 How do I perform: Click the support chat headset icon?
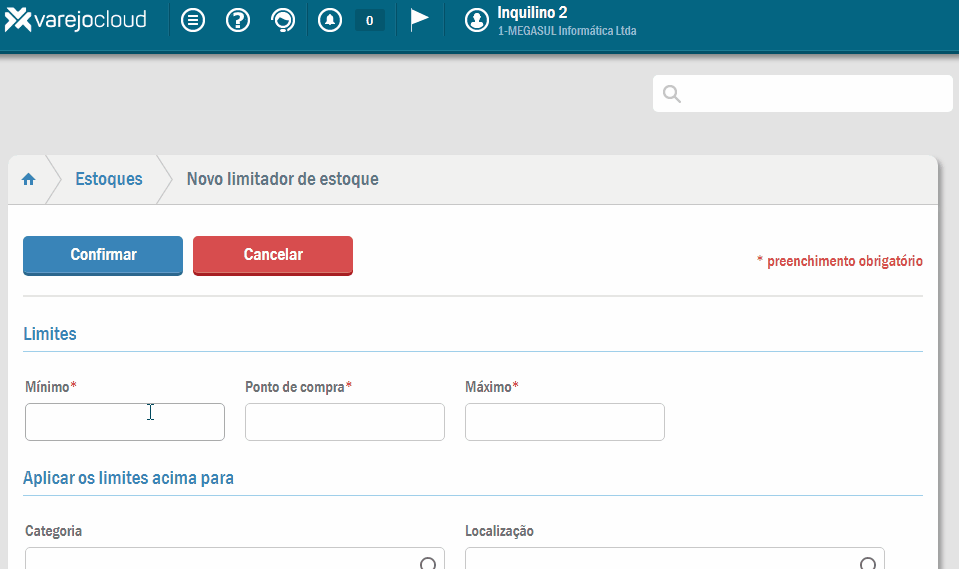coord(283,20)
